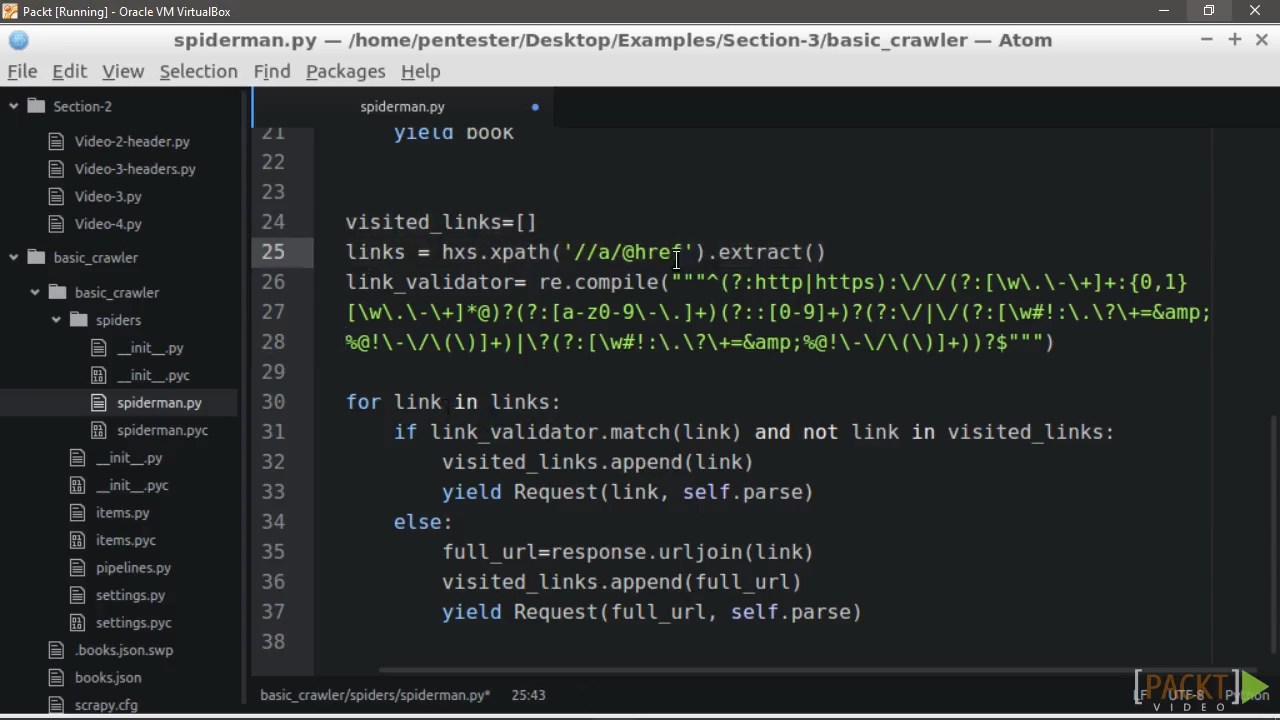Click the file icon of pipelines.py
The width and height of the screenshot is (1280, 720).
[x=78, y=567]
